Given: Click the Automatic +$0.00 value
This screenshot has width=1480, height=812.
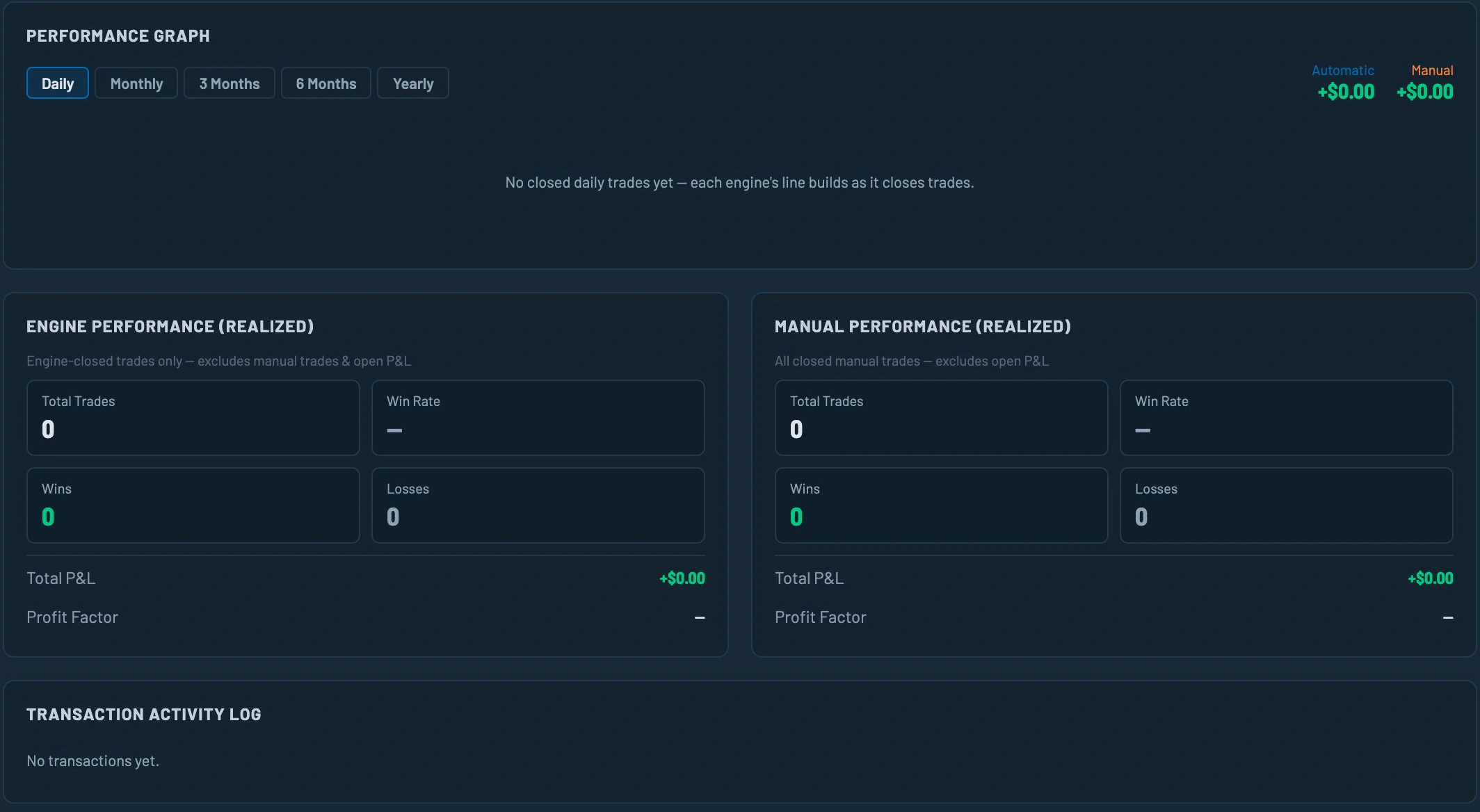Looking at the screenshot, I should (1346, 92).
